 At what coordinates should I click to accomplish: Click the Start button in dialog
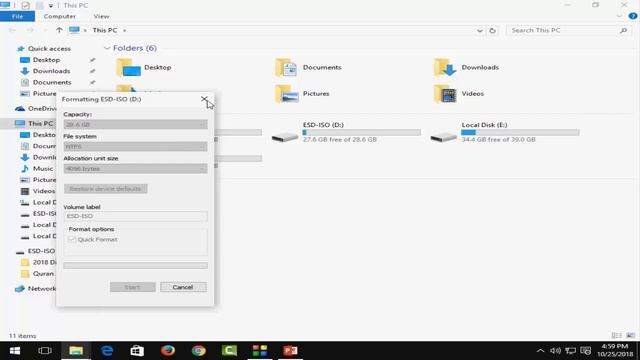coord(133,287)
